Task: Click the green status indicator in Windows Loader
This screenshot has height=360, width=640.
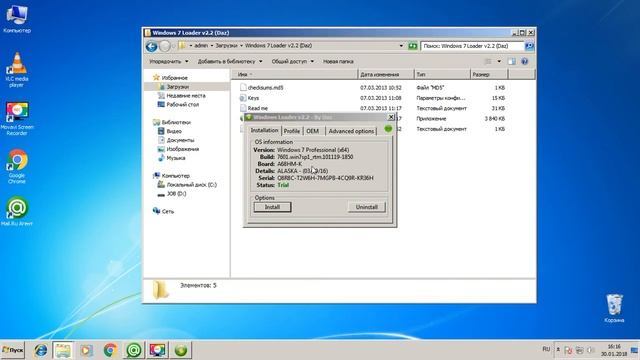Action: 388,129
